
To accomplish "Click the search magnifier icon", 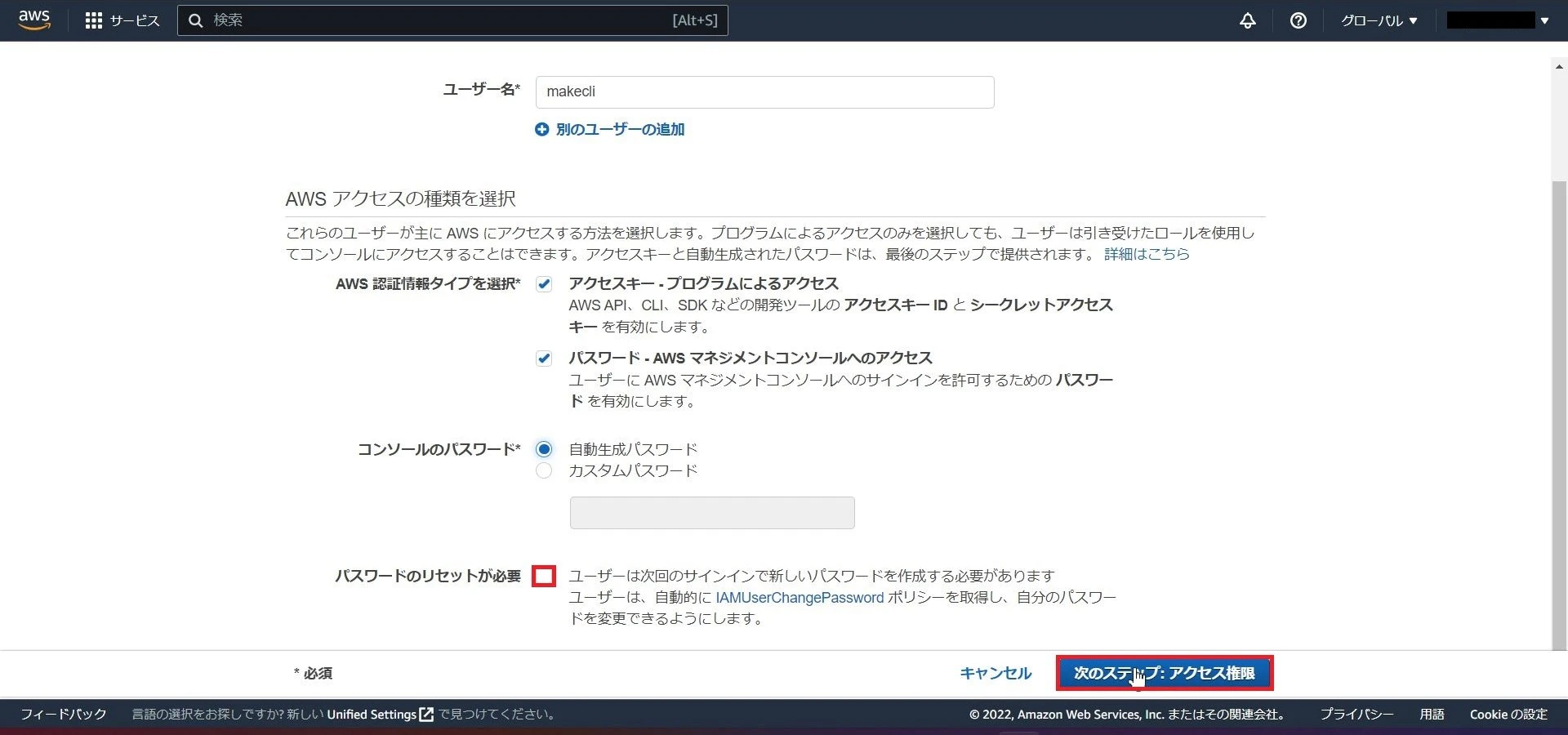I will 196,20.
